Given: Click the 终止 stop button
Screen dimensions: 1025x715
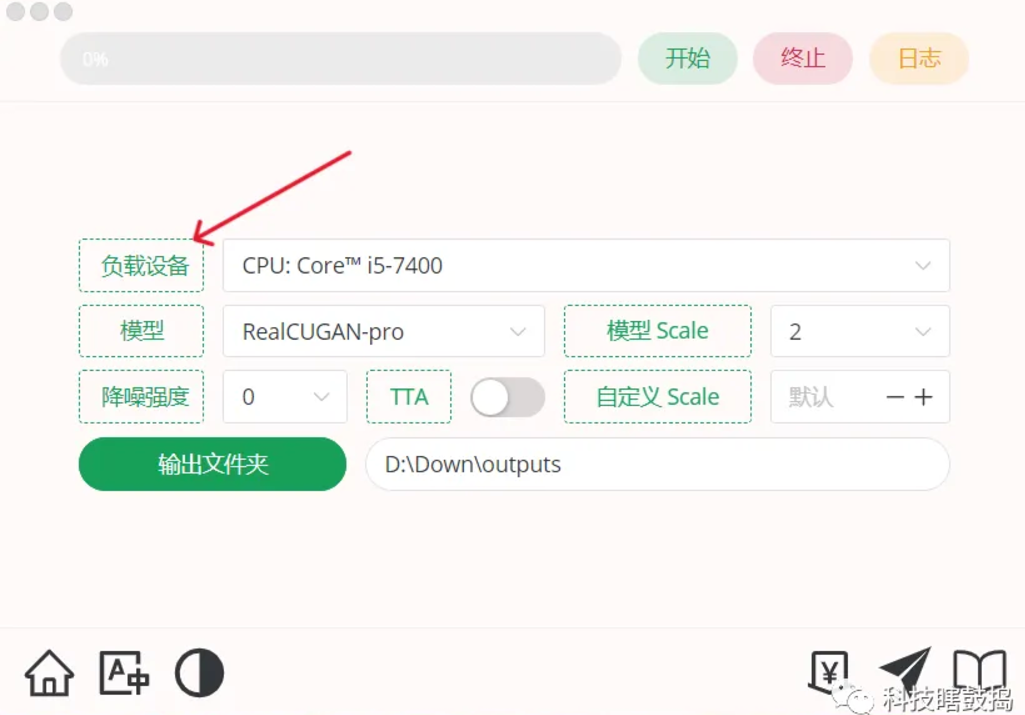Looking at the screenshot, I should click(x=803, y=58).
